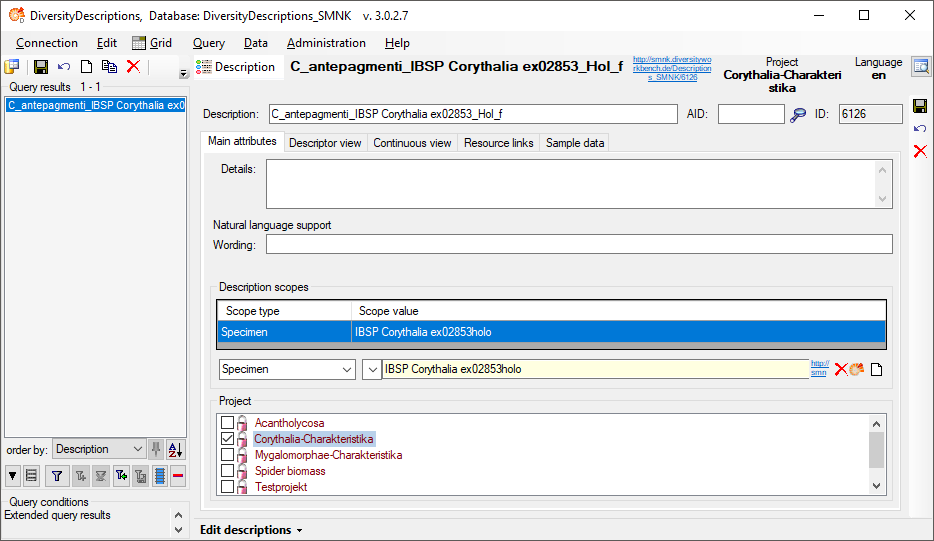Open the order by Description dropdown
Image resolution: width=934 pixels, height=541 pixels.
pos(99,449)
